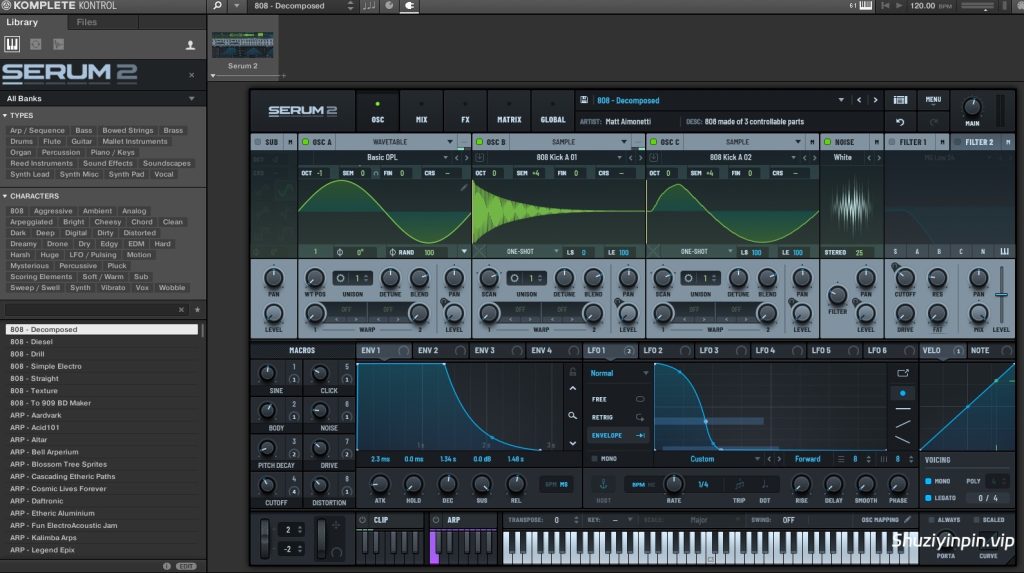This screenshot has height=573, width=1024.
Task: Select next Basic OPL wavetable arrow
Action: pyautogui.click(x=466, y=157)
